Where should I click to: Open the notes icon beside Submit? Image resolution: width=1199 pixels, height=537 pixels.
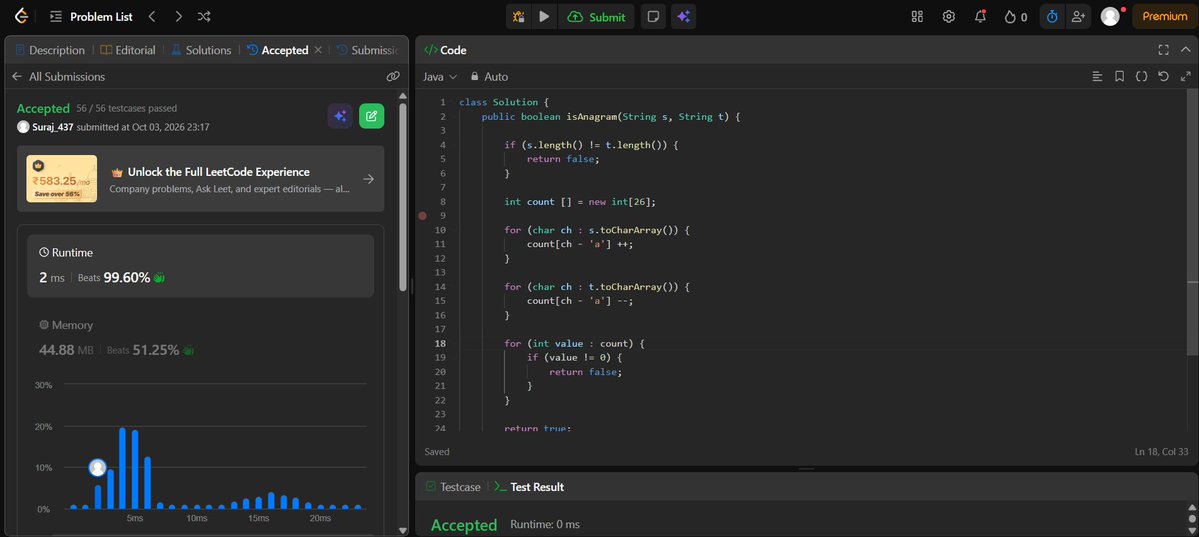pyautogui.click(x=653, y=17)
